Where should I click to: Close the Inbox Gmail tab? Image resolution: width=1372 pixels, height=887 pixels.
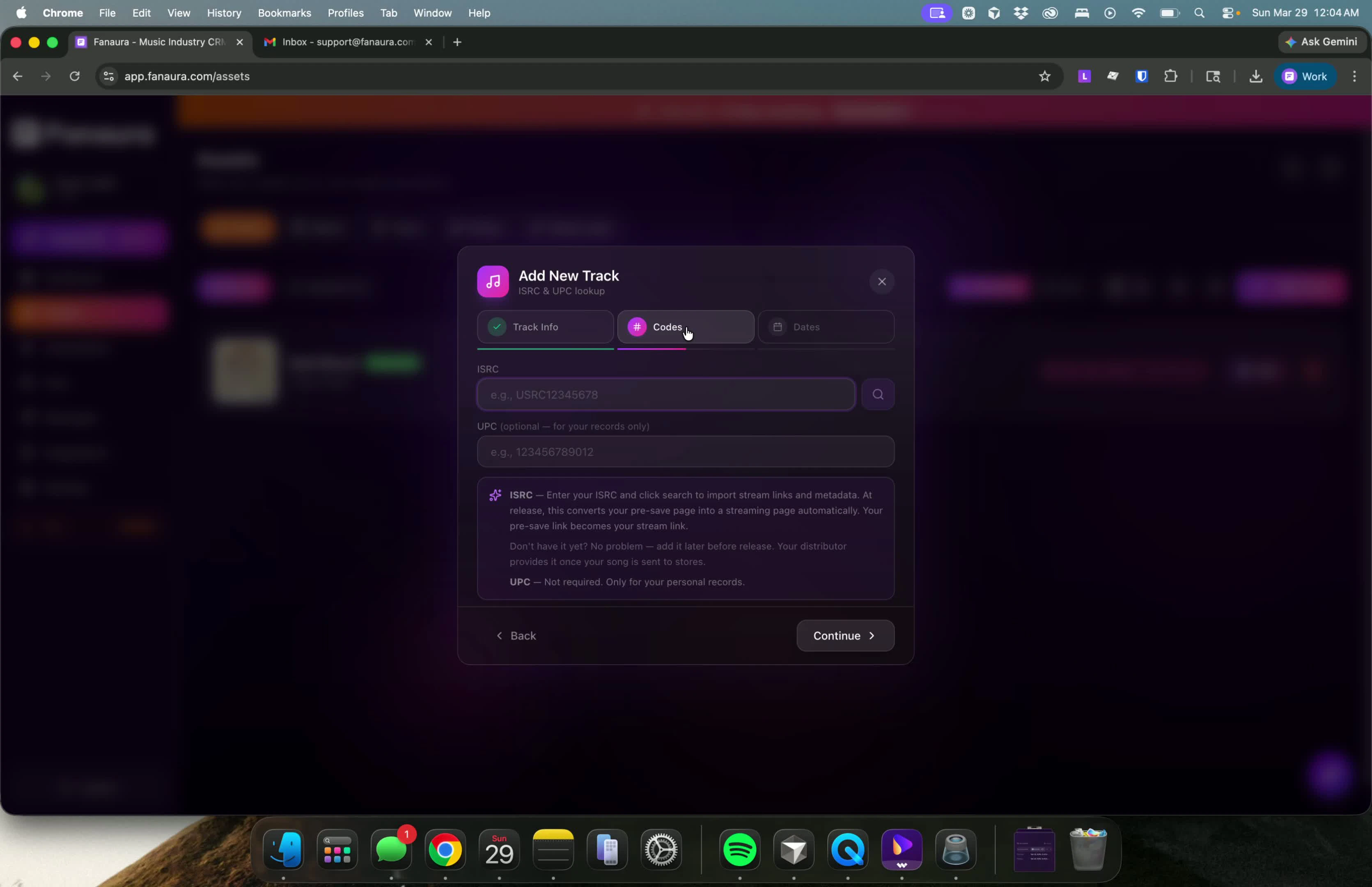tap(428, 42)
